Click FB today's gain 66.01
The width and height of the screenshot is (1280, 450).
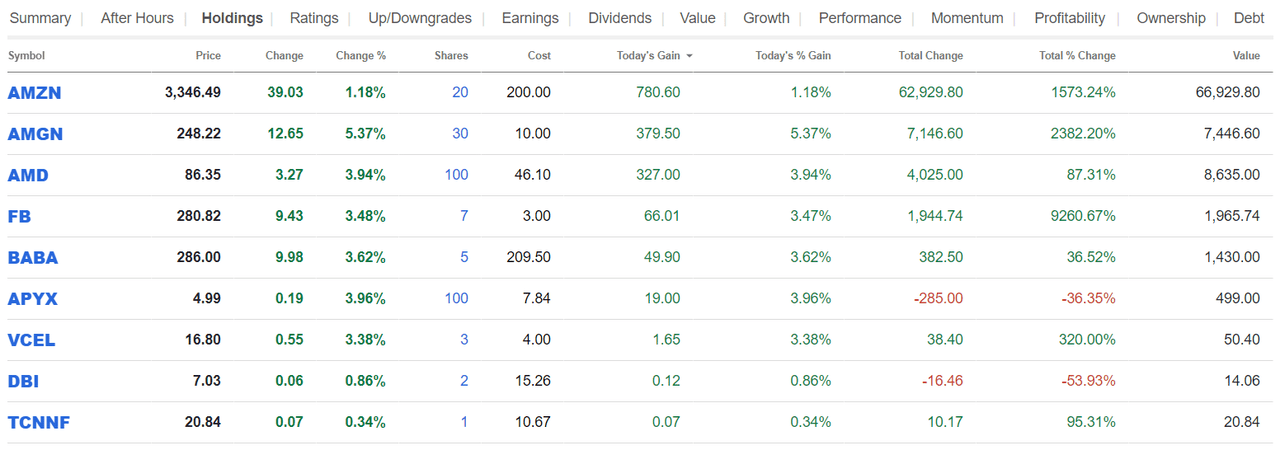661,216
